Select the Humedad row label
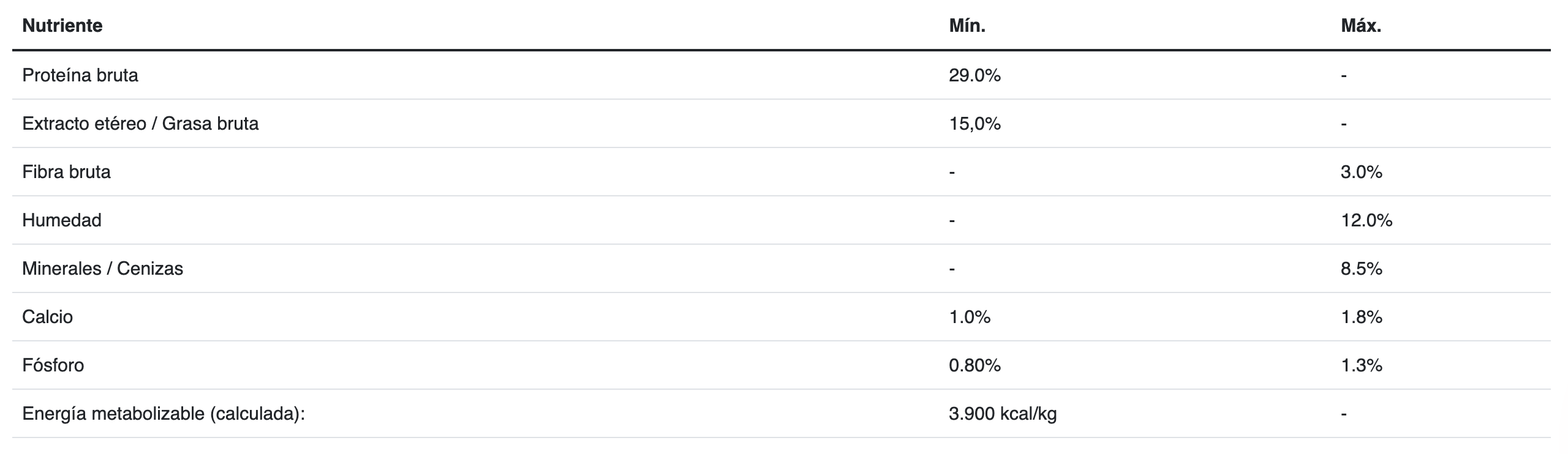 tap(62, 220)
